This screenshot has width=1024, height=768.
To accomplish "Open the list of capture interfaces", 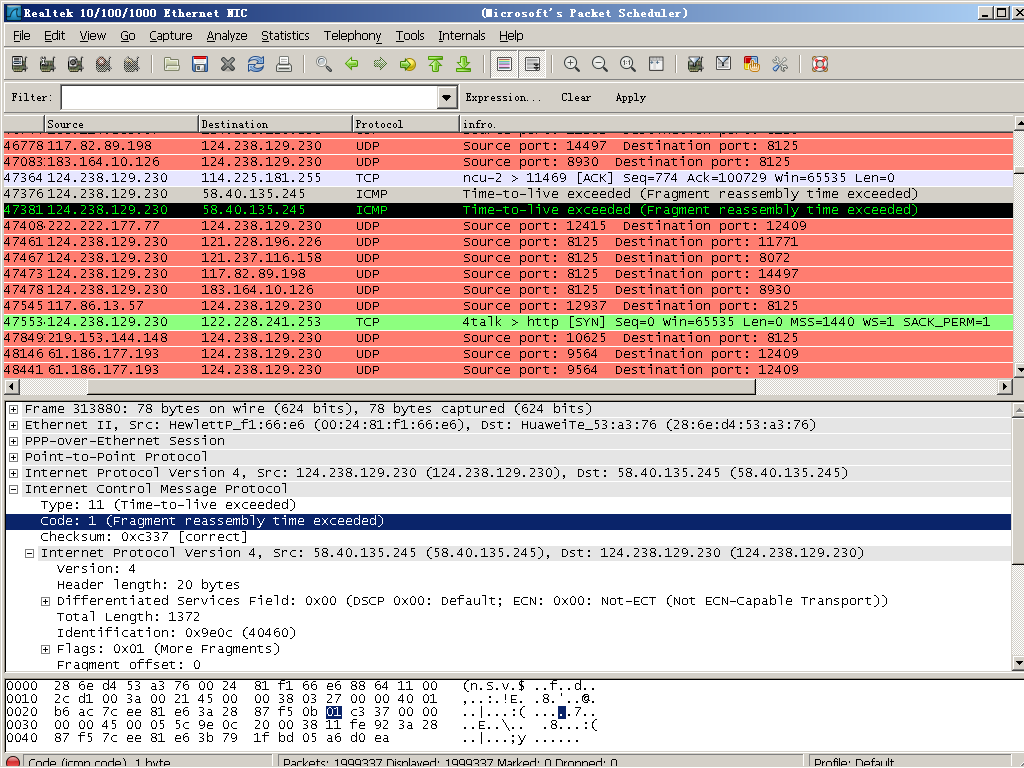I will pyautogui.click(x=20, y=64).
